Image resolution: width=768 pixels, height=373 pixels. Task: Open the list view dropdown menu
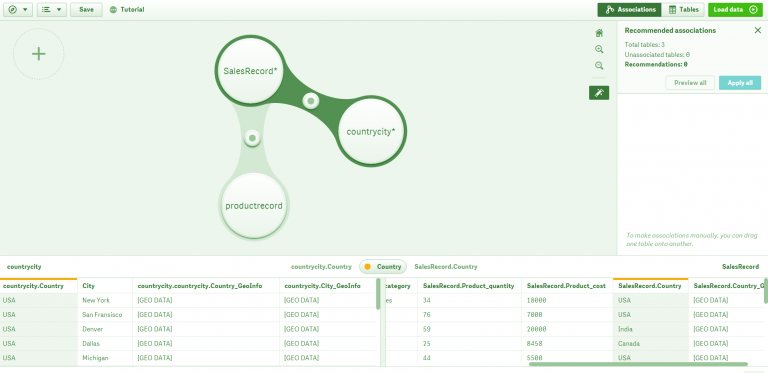[51, 9]
